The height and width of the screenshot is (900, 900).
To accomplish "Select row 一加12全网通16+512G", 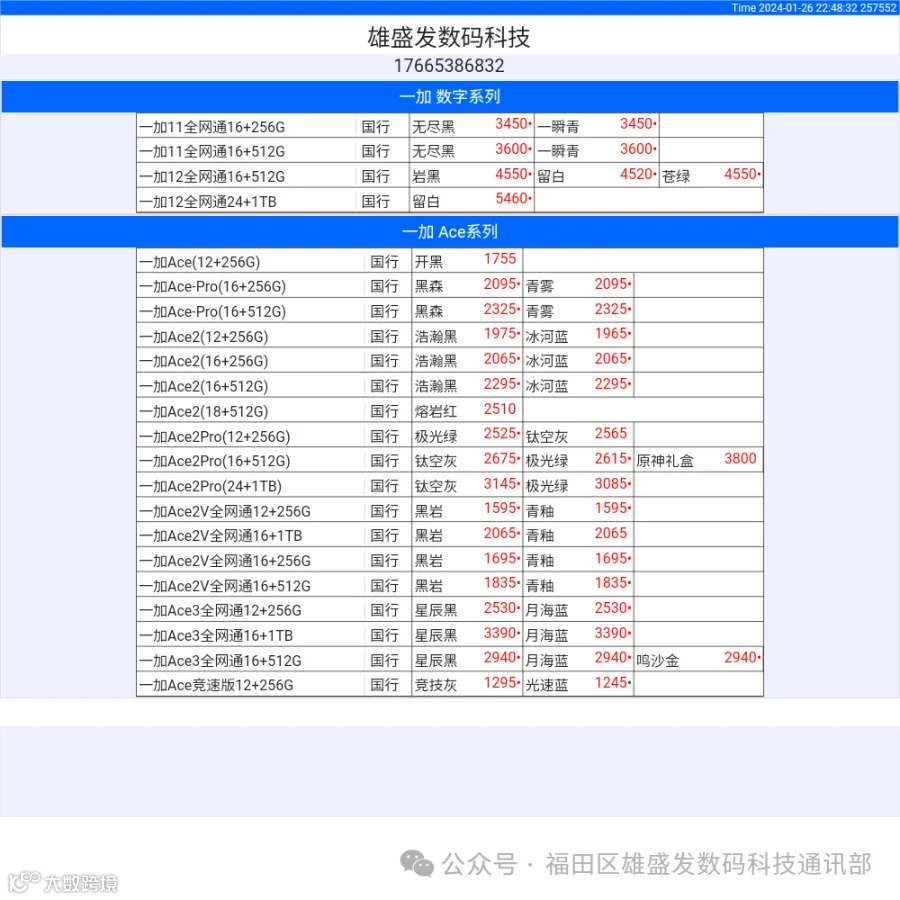I will pos(450,176).
